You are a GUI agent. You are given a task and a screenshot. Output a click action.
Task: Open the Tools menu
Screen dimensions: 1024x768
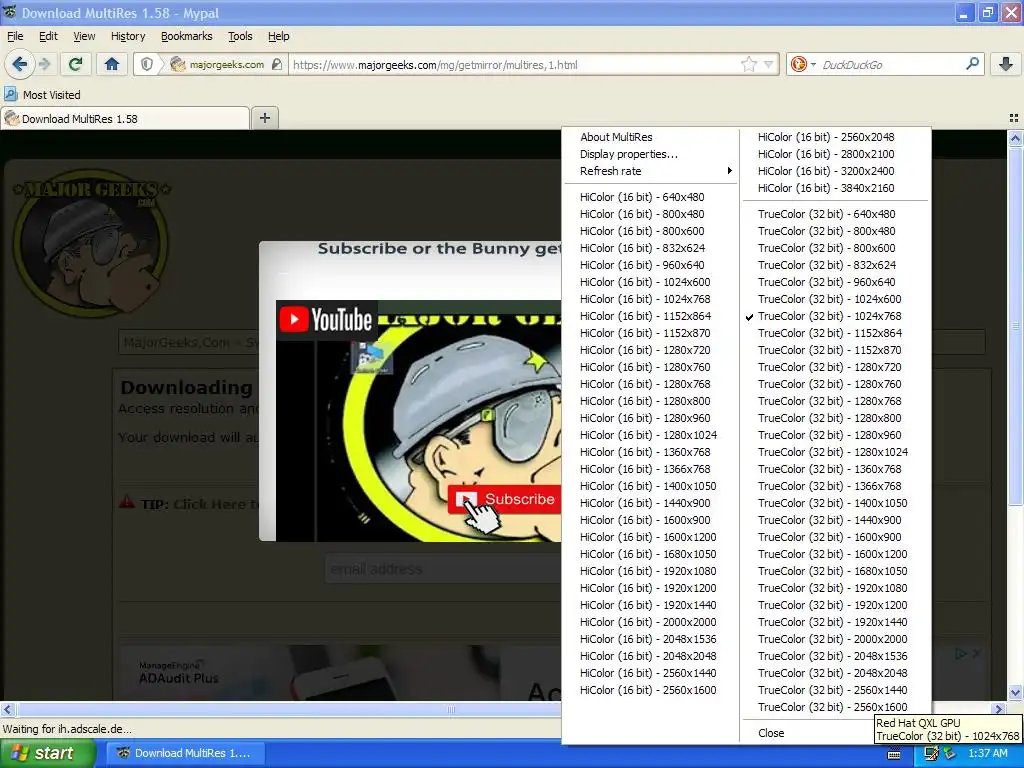coord(240,36)
